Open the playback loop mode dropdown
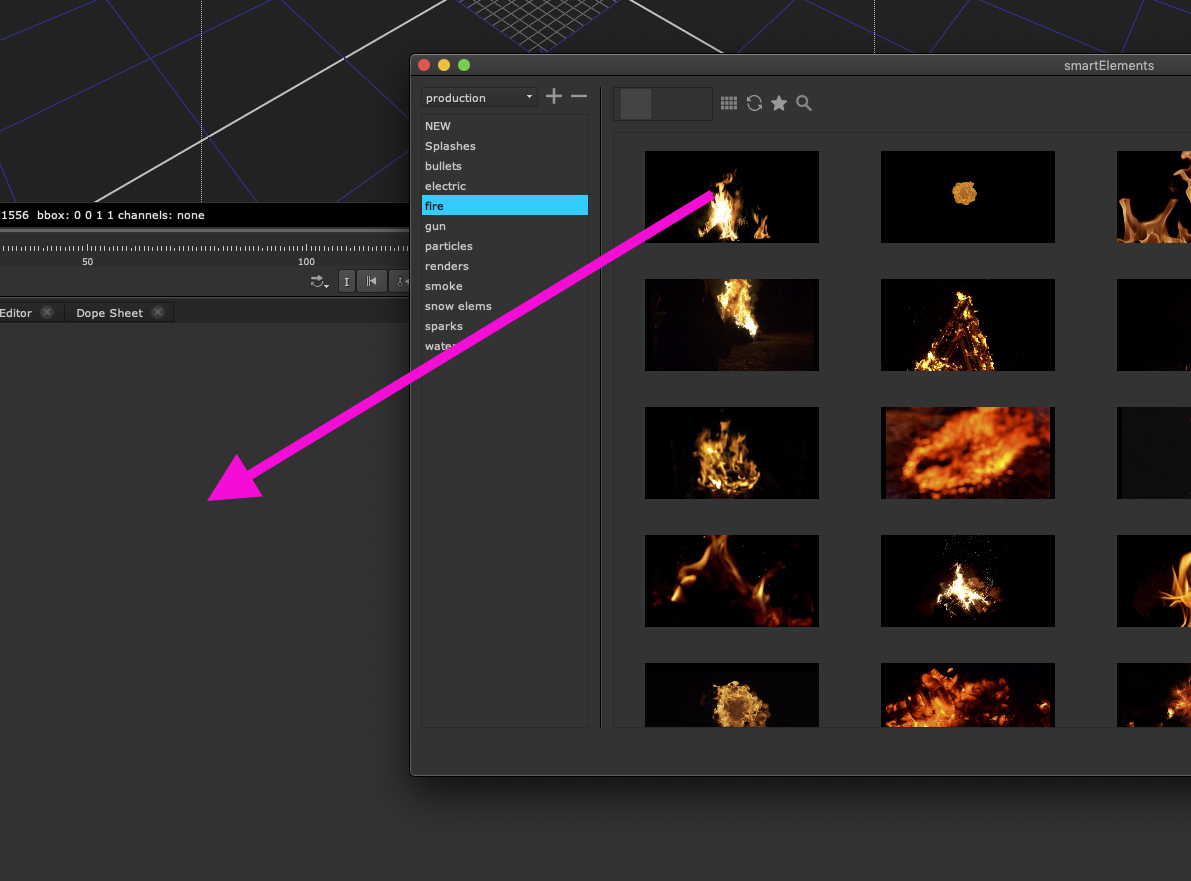The height and width of the screenshot is (881, 1191). pyautogui.click(x=320, y=282)
